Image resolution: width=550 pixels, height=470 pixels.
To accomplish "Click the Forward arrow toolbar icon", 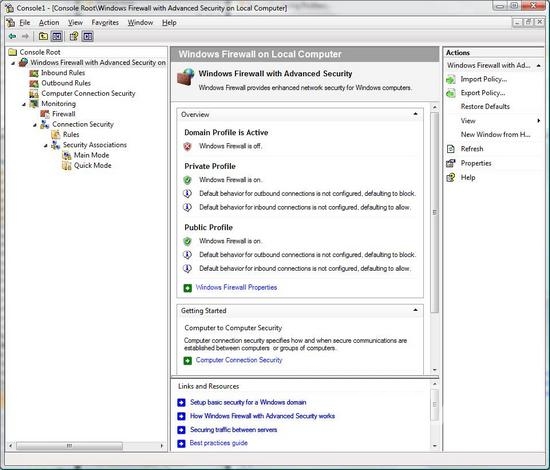I will [25, 36].
